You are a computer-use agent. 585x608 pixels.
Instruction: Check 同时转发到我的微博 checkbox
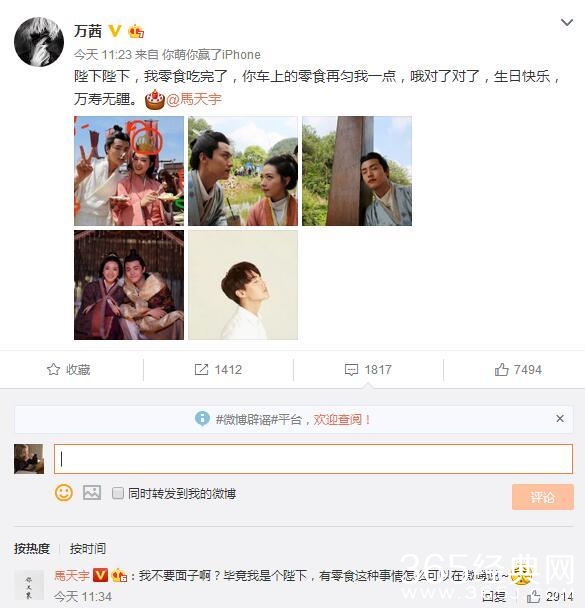point(117,493)
